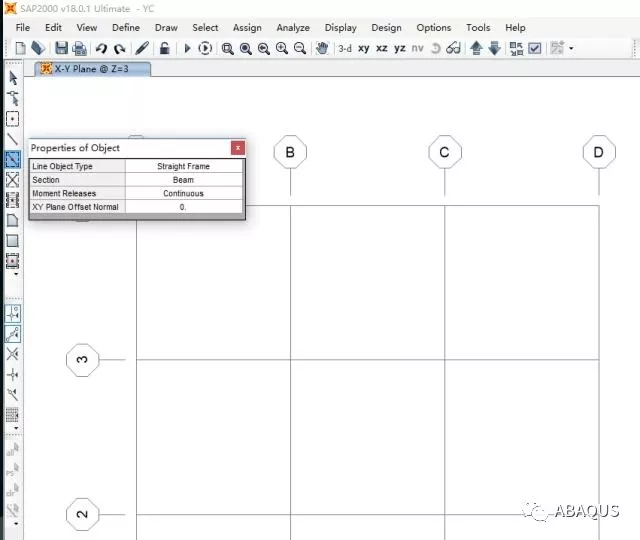640x540 pixels.
Task: Select the Draw Frame/Cable line tool
Action: pos(12,139)
